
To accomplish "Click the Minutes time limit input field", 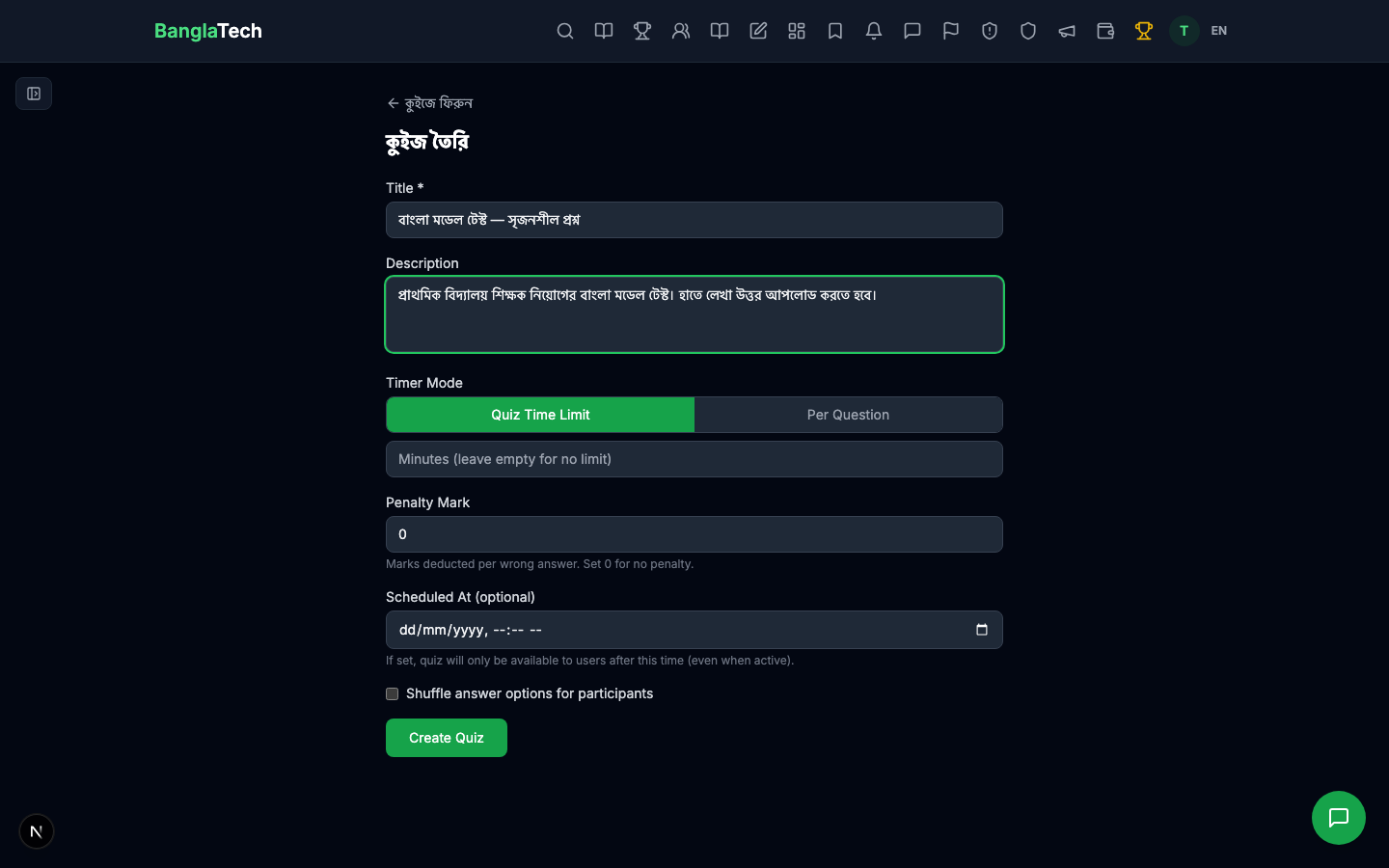I will click(694, 459).
